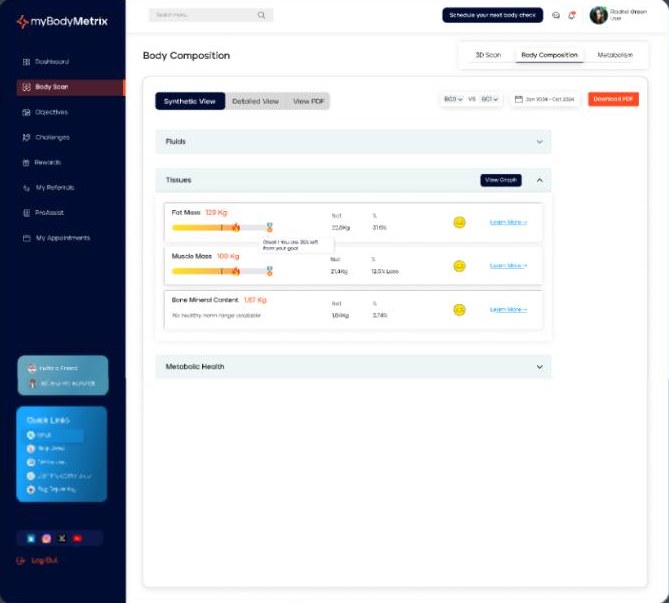Collapse the Tissues section chevron
669x603 pixels.
pyautogui.click(x=539, y=180)
